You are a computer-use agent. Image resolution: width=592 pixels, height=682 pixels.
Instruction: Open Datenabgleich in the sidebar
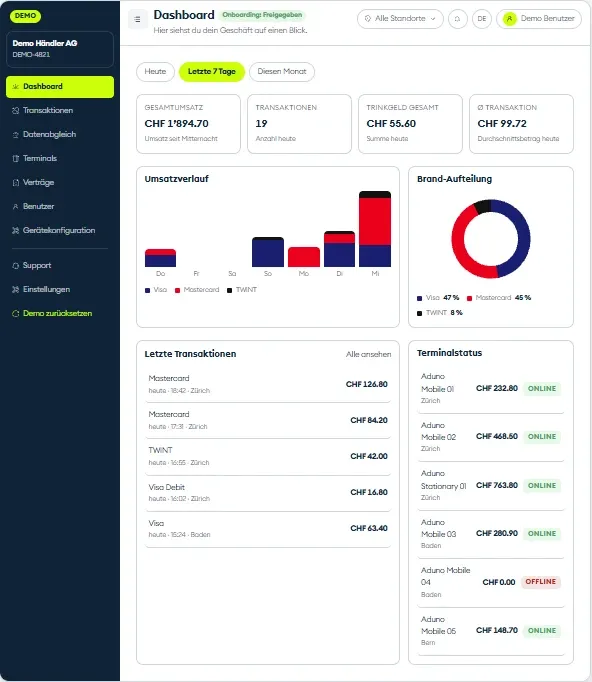(x=60, y=134)
